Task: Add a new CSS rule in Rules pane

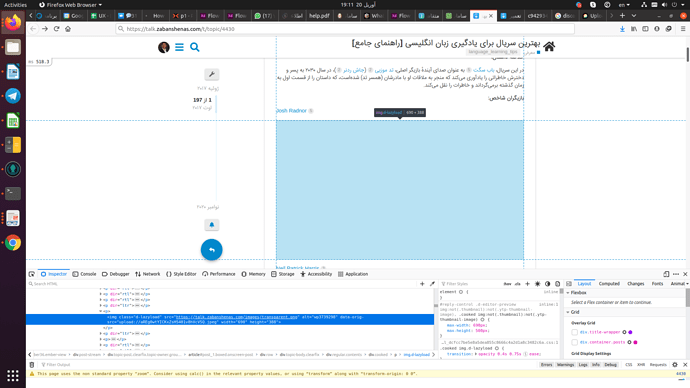Action: pyautogui.click(x=527, y=284)
